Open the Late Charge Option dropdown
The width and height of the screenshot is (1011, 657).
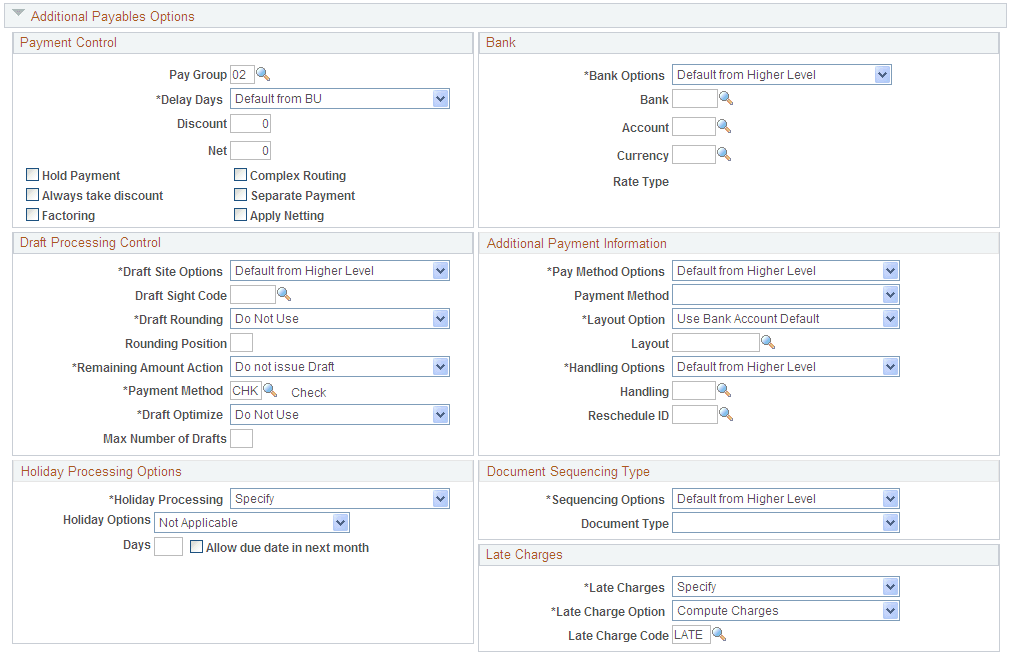tap(892, 610)
